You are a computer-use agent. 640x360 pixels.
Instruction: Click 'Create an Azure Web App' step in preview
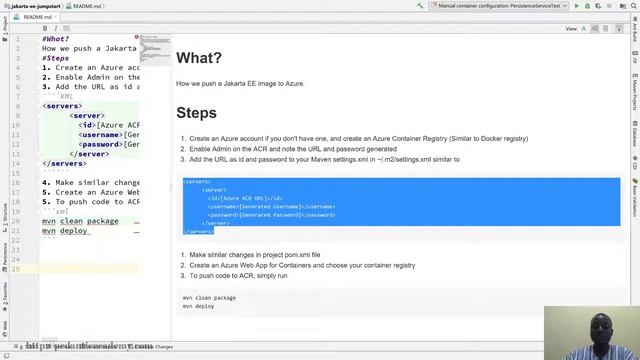pos(302,265)
